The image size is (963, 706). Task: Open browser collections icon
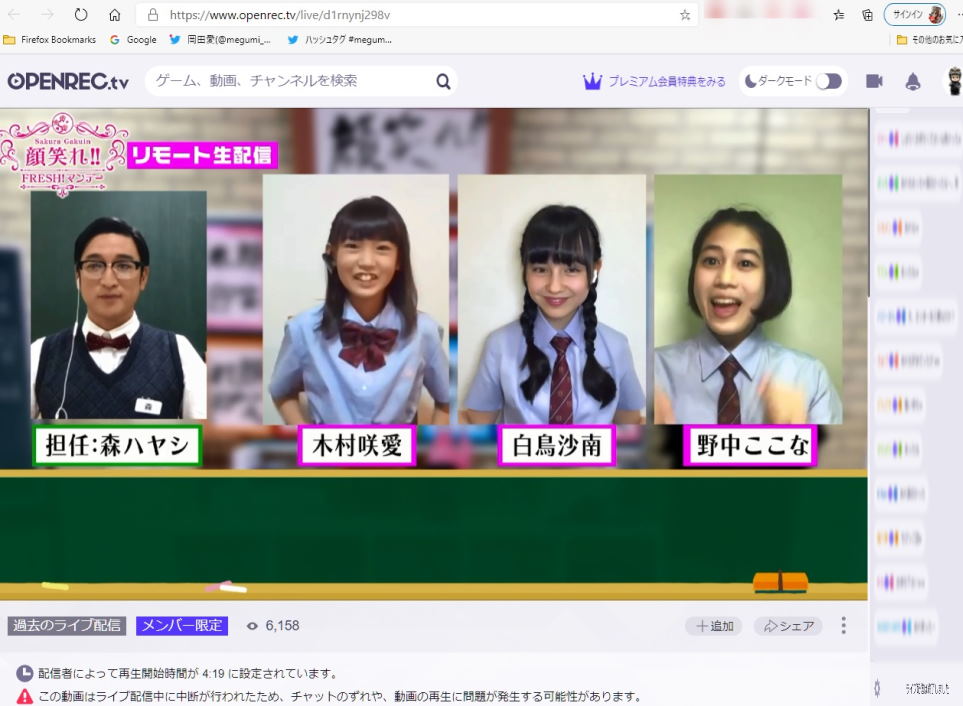tap(867, 15)
